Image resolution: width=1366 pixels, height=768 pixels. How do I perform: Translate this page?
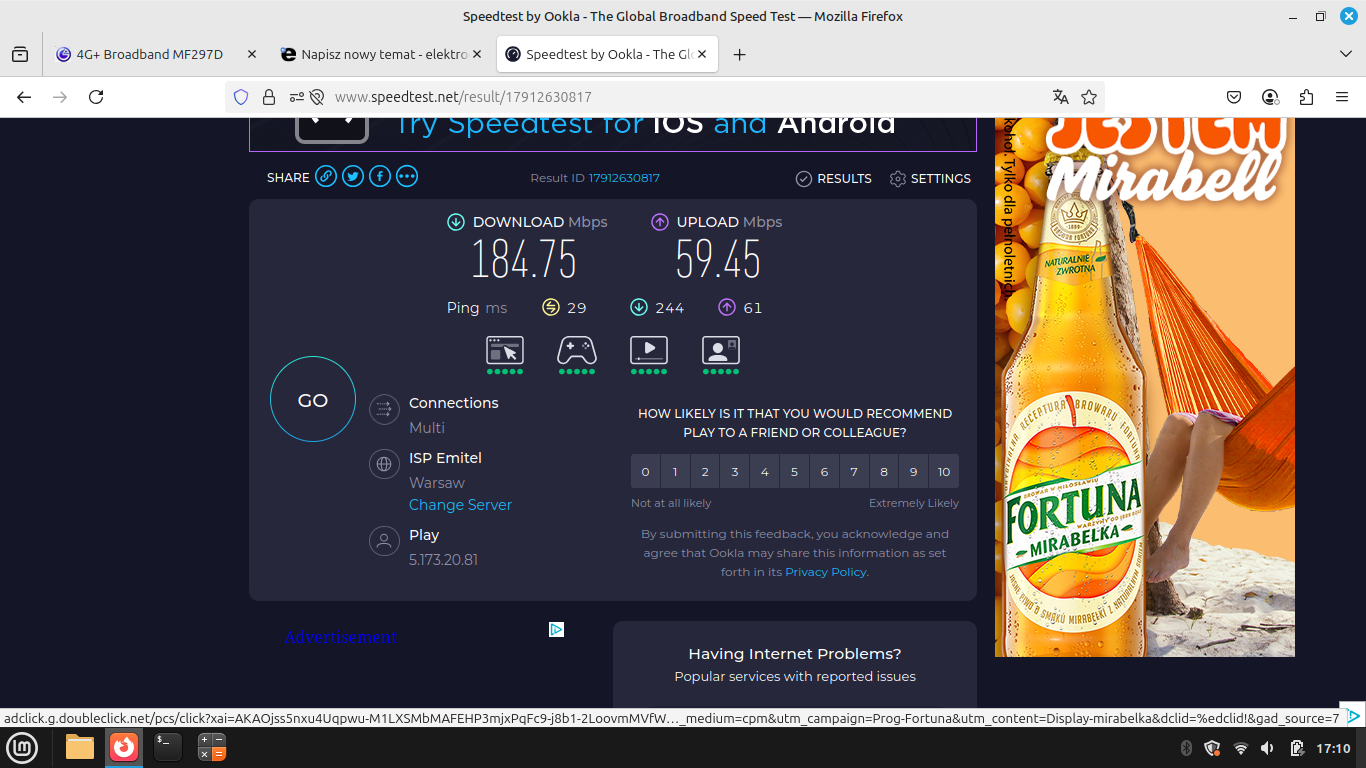click(x=1061, y=97)
